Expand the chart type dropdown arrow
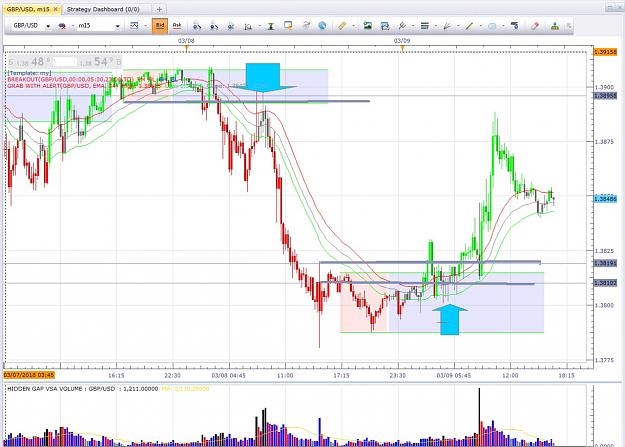The image size is (625, 447). pos(145,26)
